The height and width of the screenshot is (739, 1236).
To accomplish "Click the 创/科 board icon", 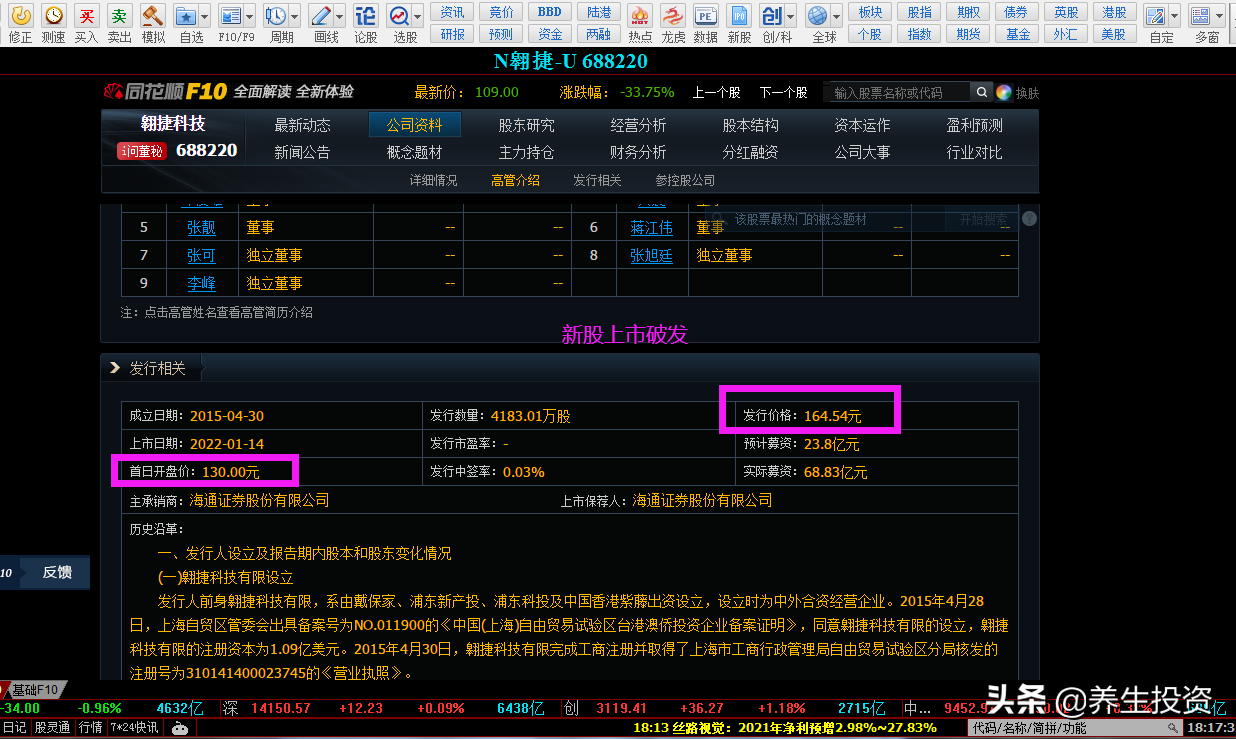I will (x=771, y=16).
